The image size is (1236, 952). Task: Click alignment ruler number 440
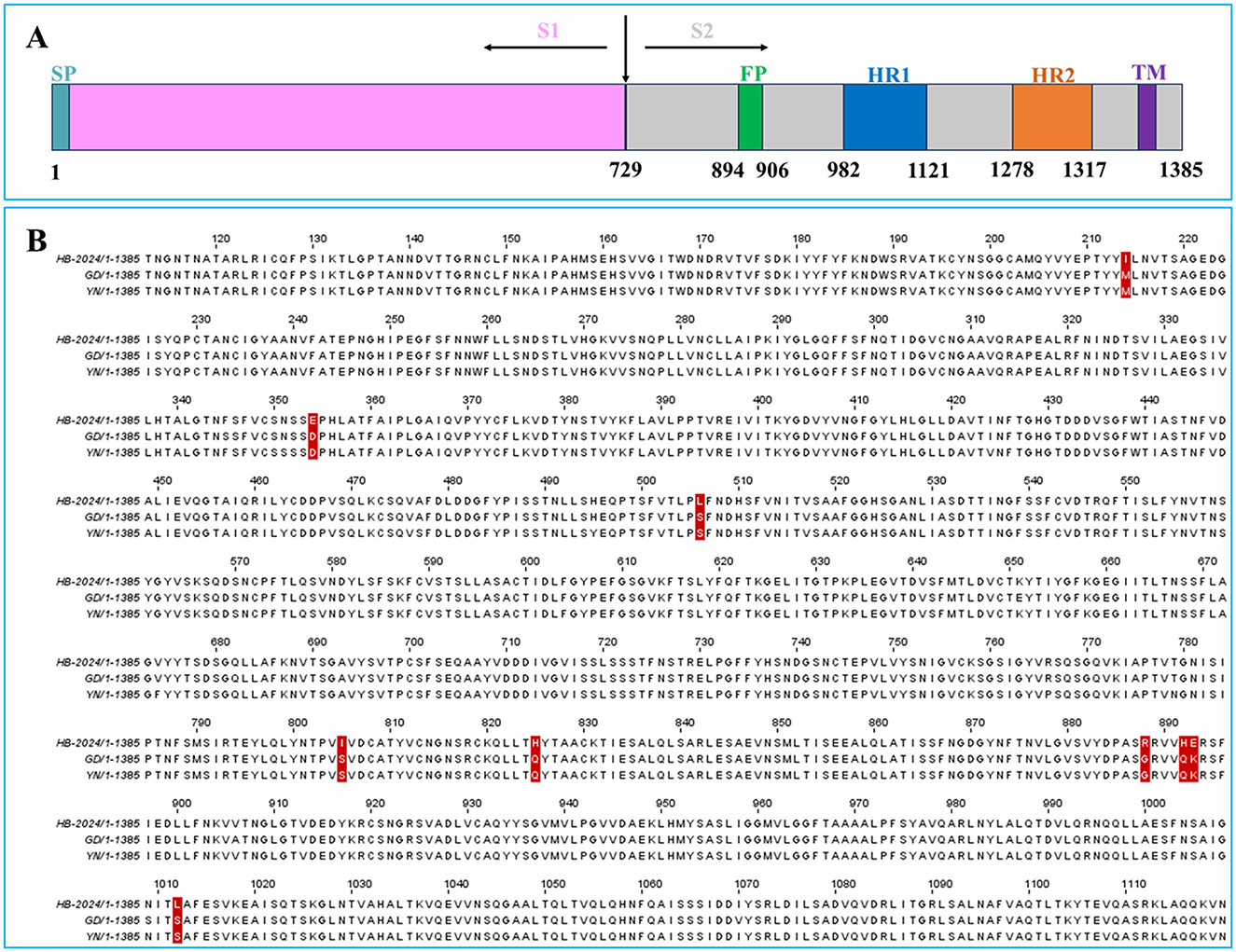[1149, 400]
